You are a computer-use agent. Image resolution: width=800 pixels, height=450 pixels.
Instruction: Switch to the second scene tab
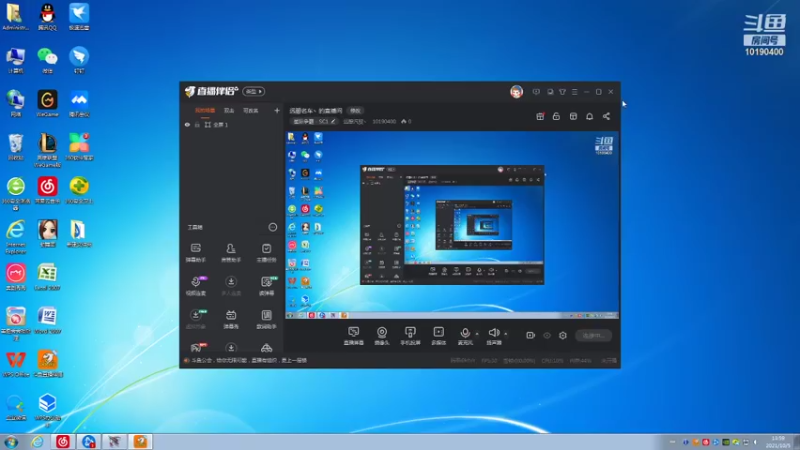tap(229, 110)
